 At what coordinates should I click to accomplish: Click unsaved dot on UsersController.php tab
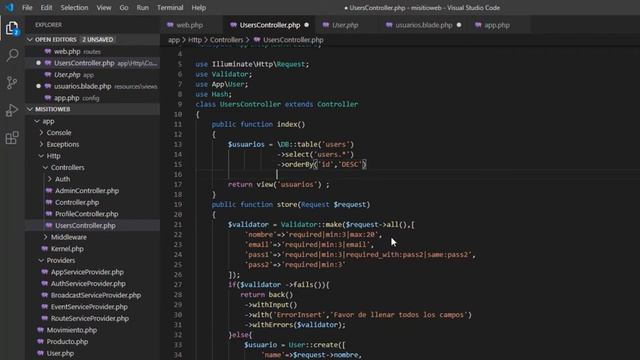tap(307, 25)
